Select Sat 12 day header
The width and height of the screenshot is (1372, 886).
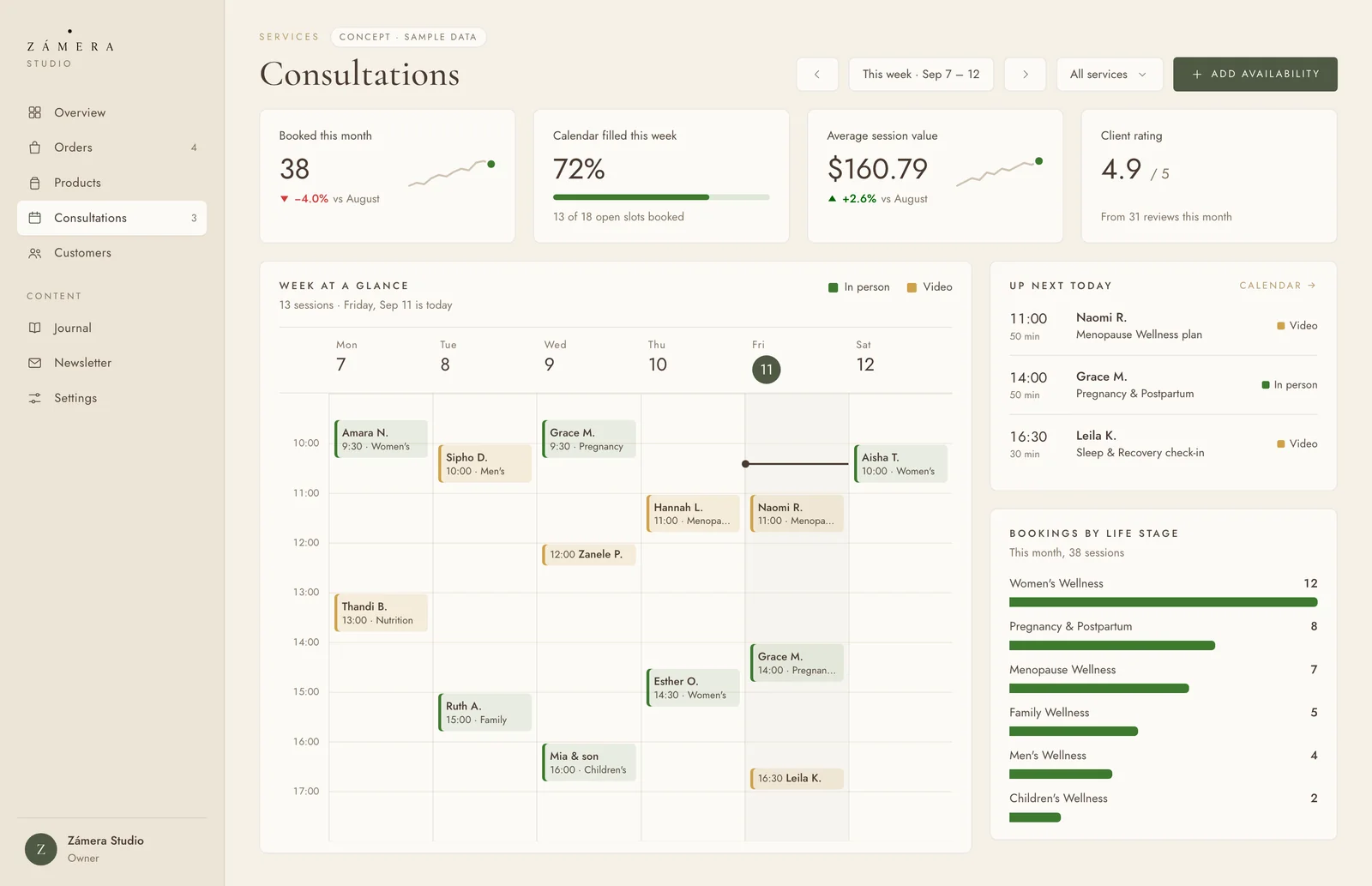click(x=864, y=356)
